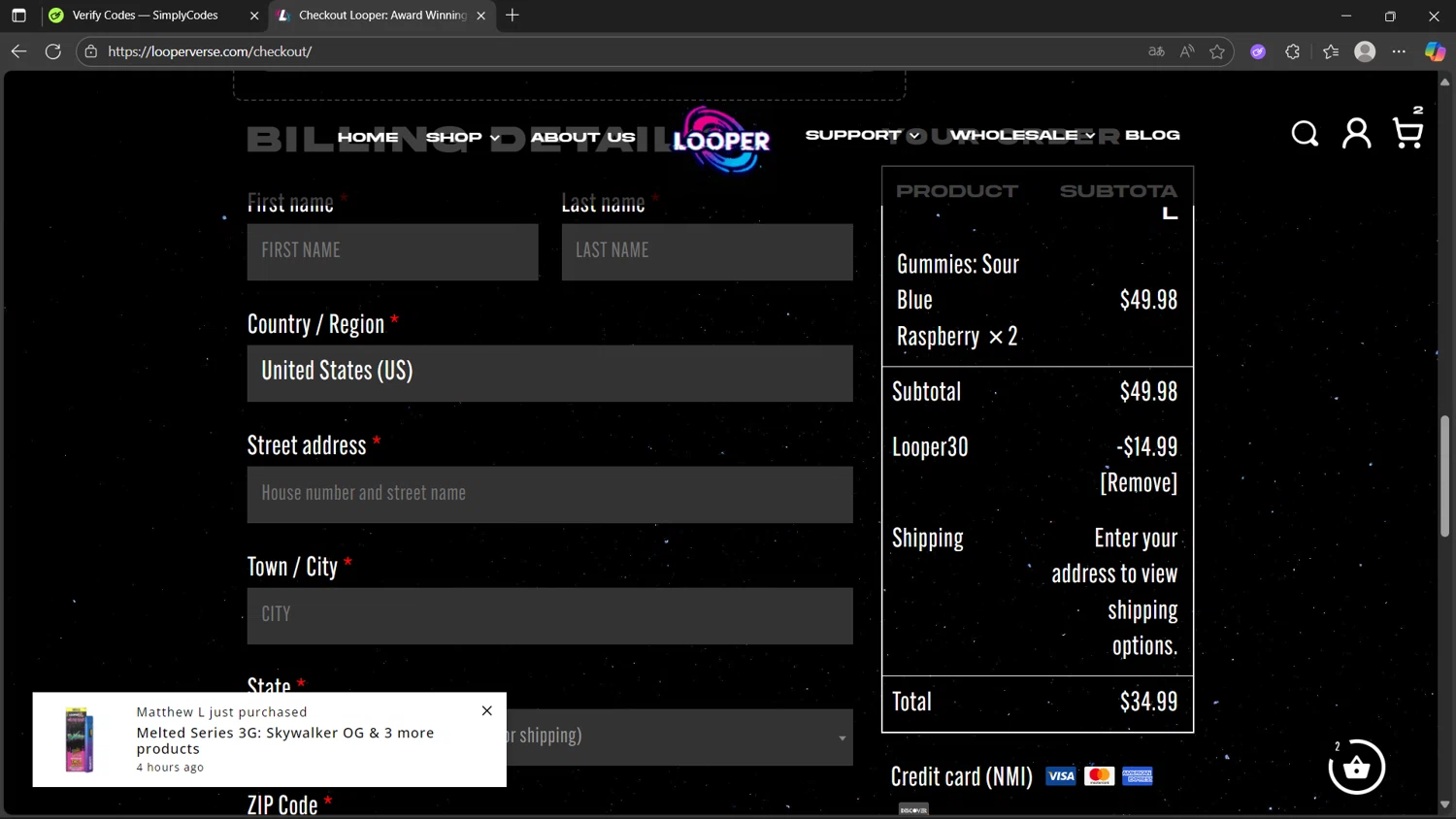Open the BLOG page

[1152, 135]
